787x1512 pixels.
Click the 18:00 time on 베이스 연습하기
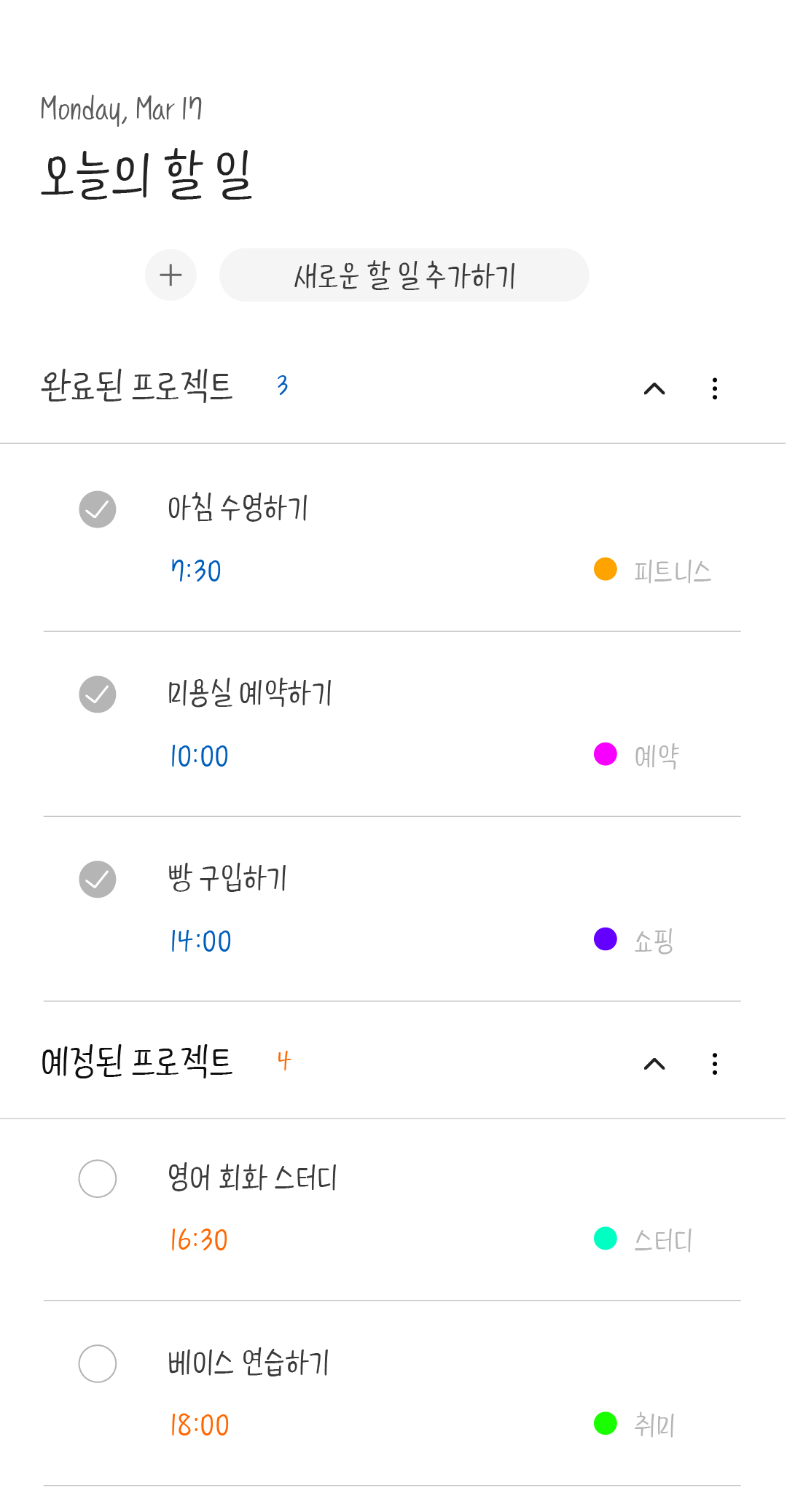200,1425
